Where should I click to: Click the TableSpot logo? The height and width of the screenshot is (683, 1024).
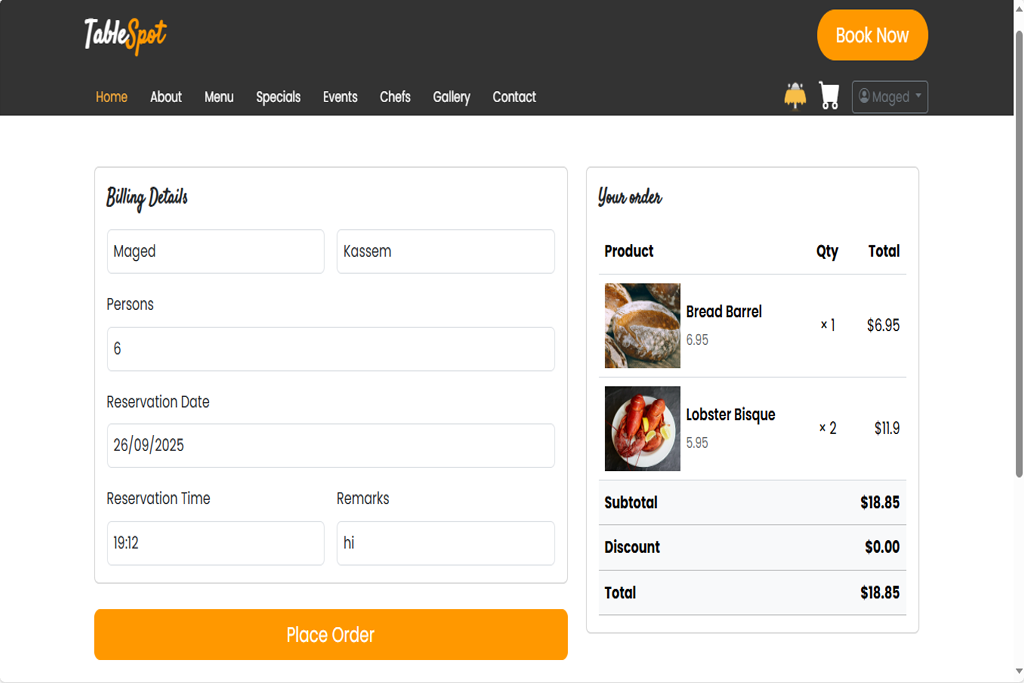click(125, 35)
